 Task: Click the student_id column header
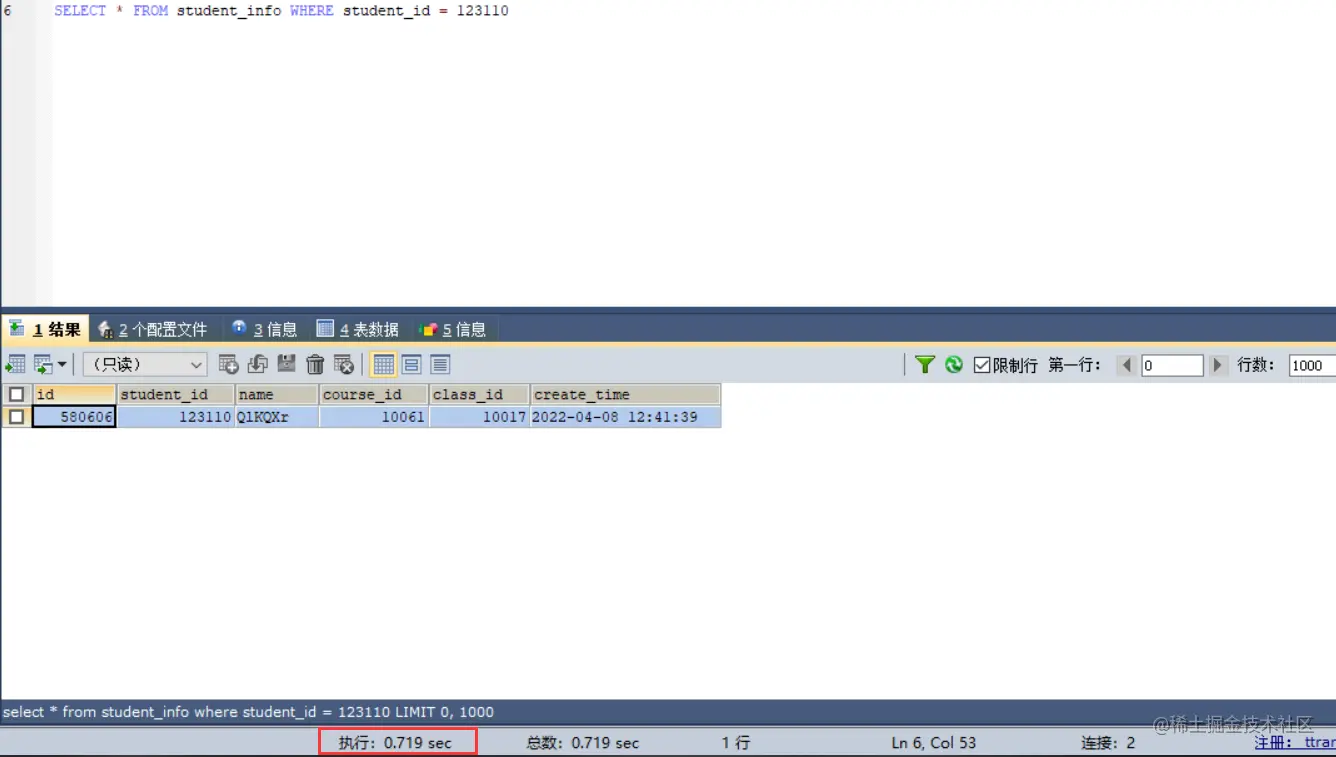pos(176,394)
